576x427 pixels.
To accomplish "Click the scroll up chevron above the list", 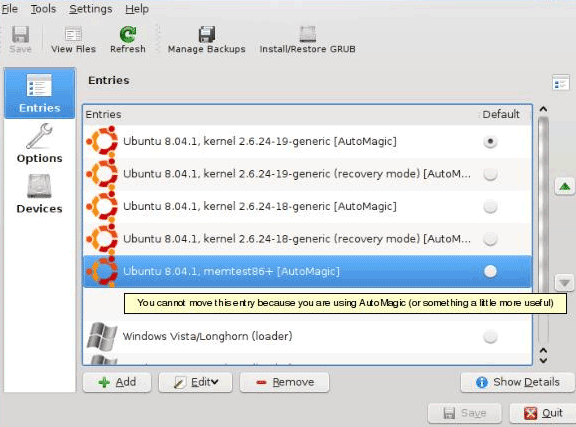I will point(543,109).
